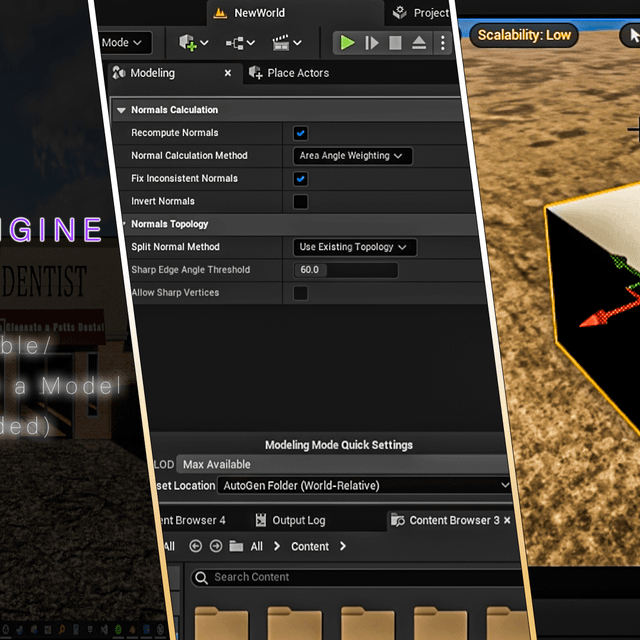Click the green Play button

347,43
